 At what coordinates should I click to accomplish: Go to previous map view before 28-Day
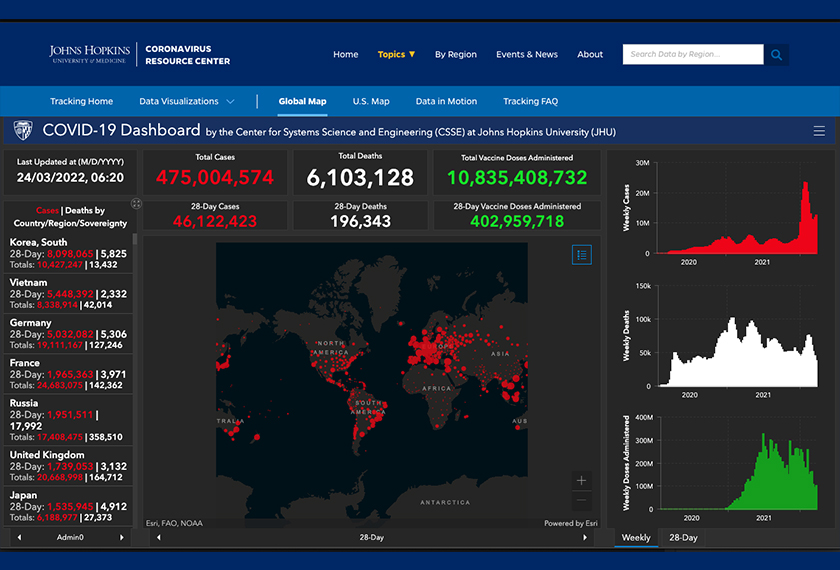(x=158, y=538)
